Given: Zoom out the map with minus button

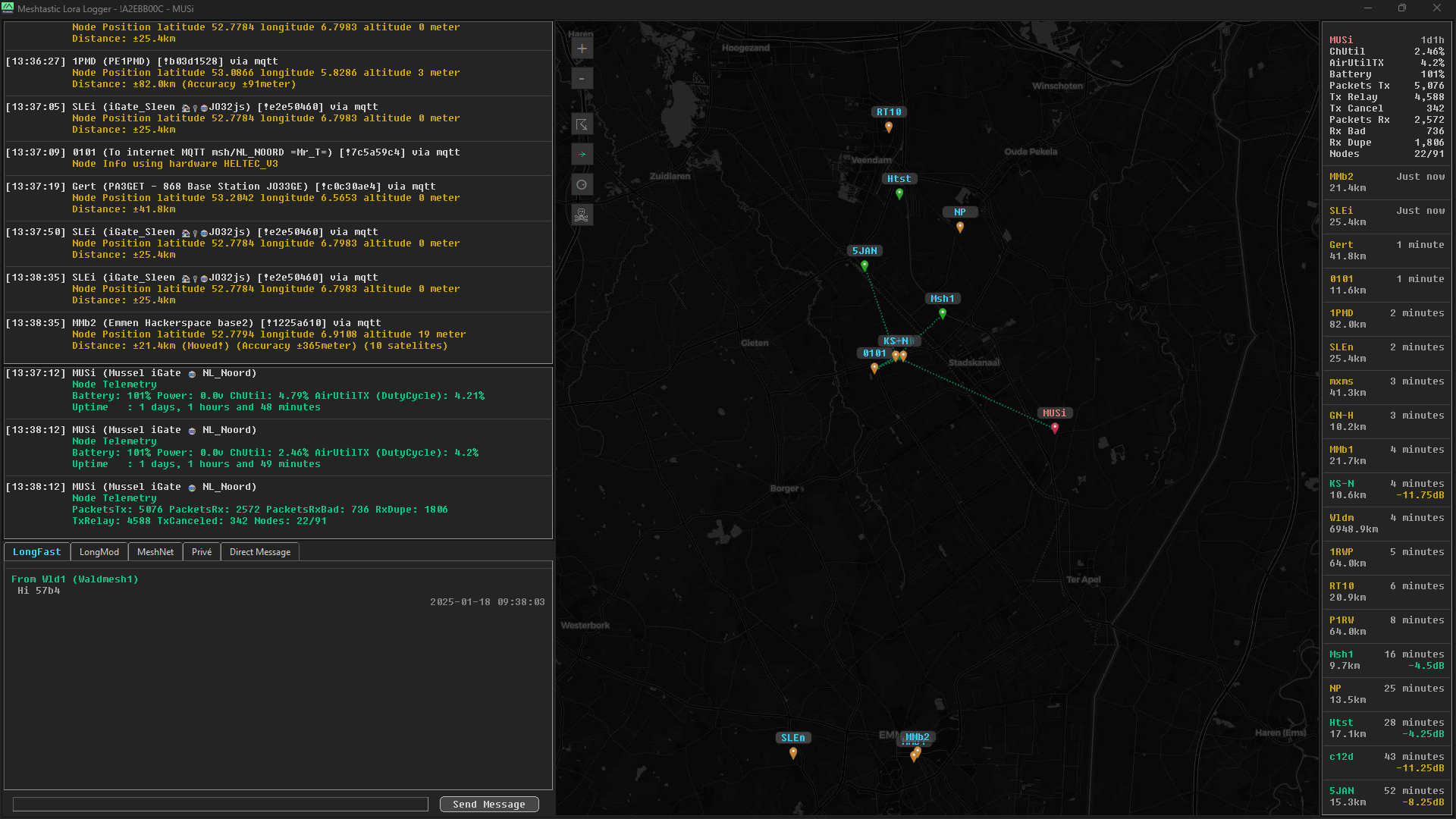Looking at the screenshot, I should pyautogui.click(x=582, y=79).
